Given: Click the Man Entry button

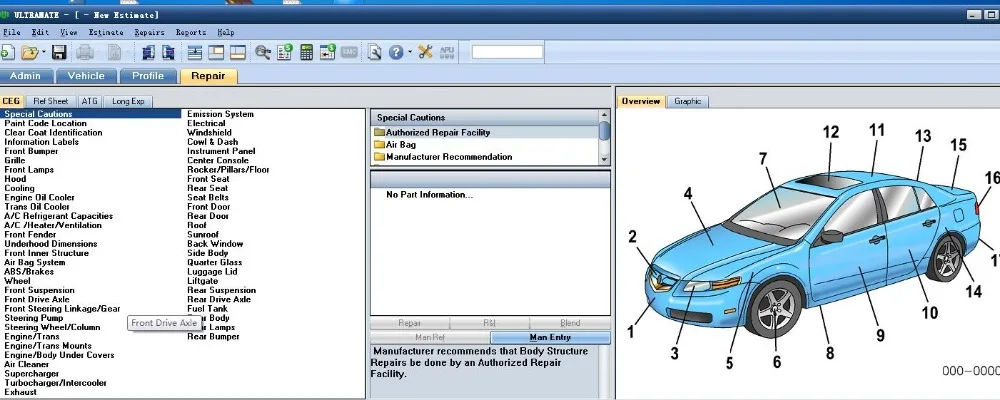Looking at the screenshot, I should 550,337.
